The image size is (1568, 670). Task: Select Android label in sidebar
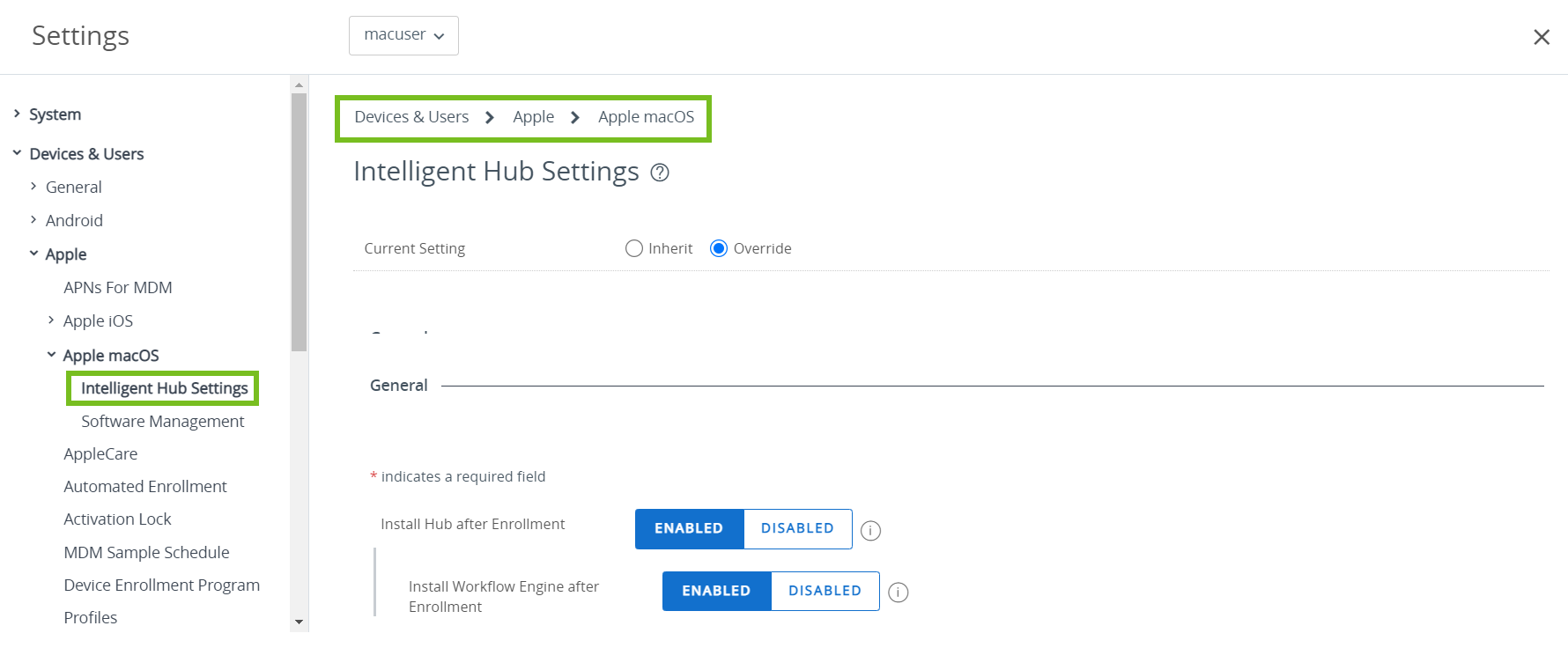click(74, 221)
